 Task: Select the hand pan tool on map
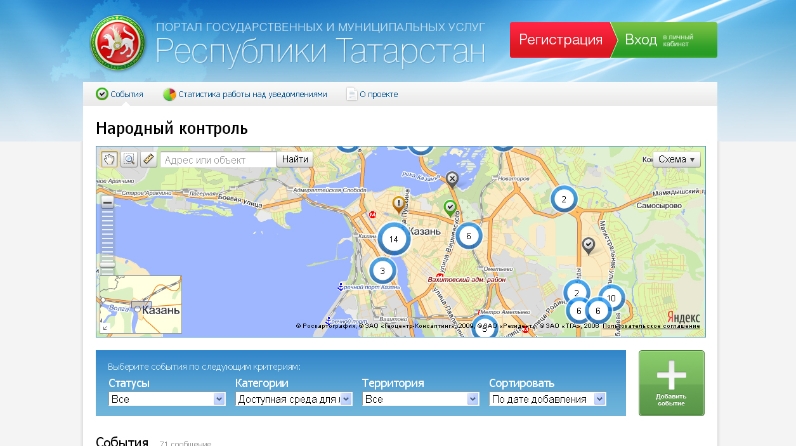tap(109, 159)
